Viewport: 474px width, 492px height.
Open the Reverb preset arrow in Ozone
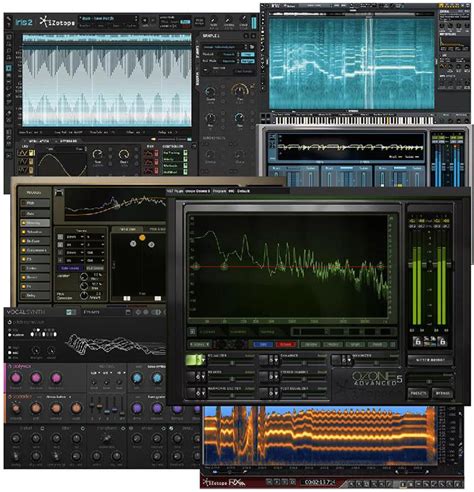click(203, 377)
